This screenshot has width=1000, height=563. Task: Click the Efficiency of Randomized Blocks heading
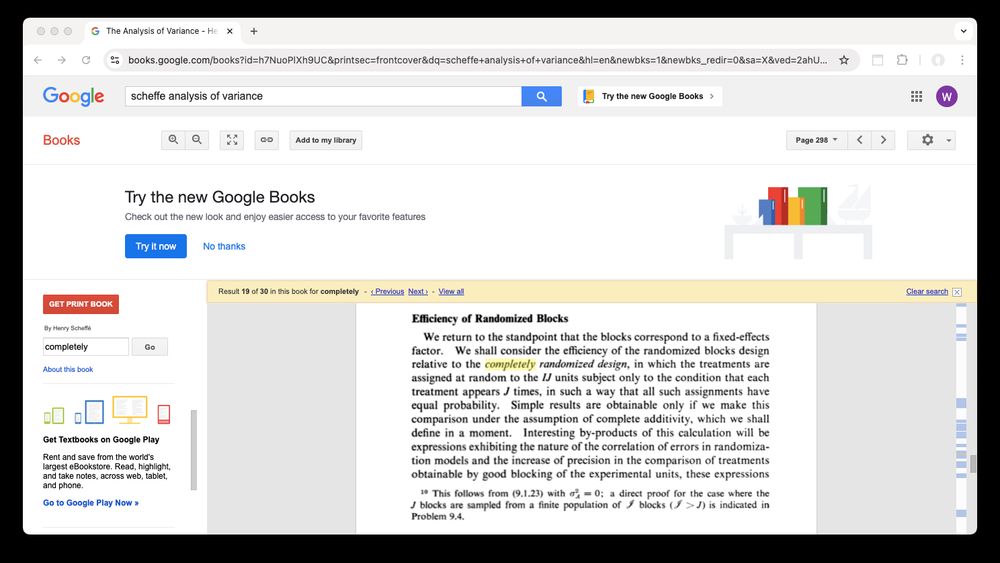point(490,318)
